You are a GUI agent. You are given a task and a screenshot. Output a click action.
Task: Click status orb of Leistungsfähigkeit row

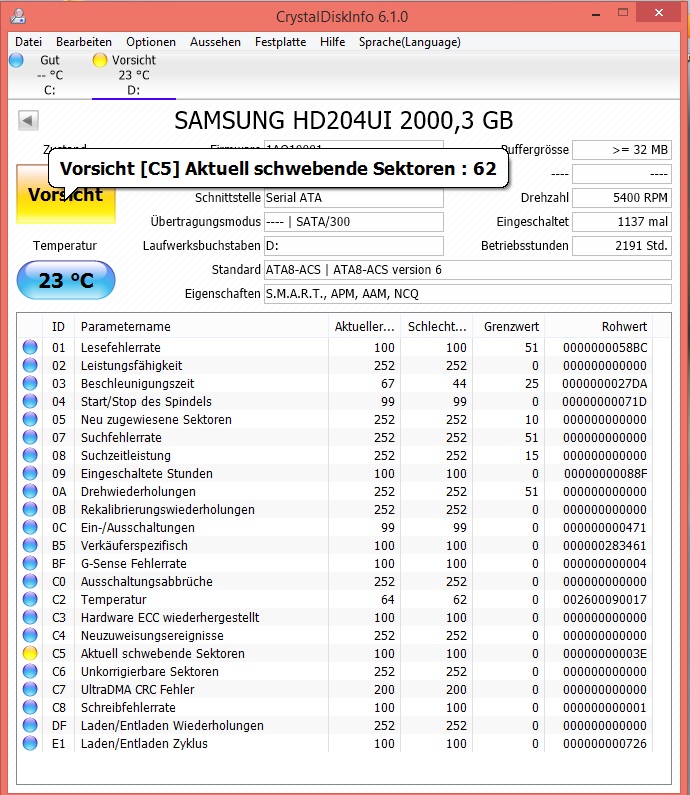30,366
